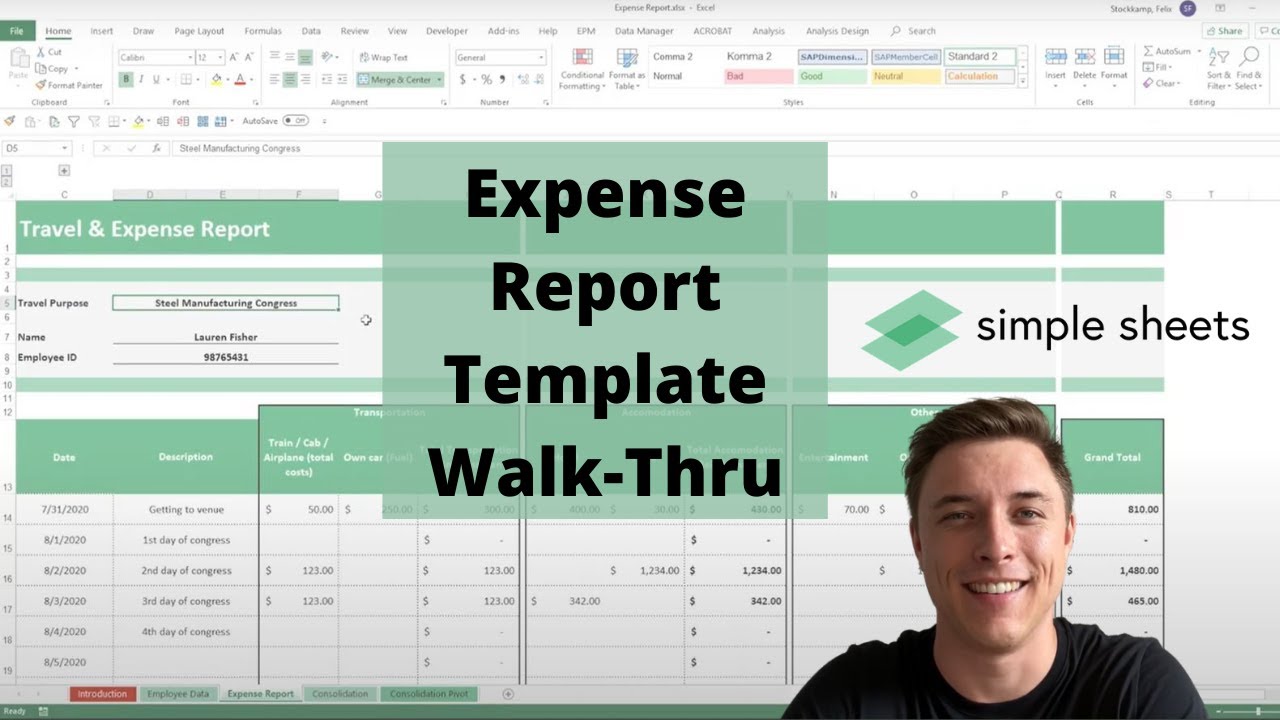1280x720 pixels.
Task: Open the Font dialog launcher
Action: coord(254,102)
